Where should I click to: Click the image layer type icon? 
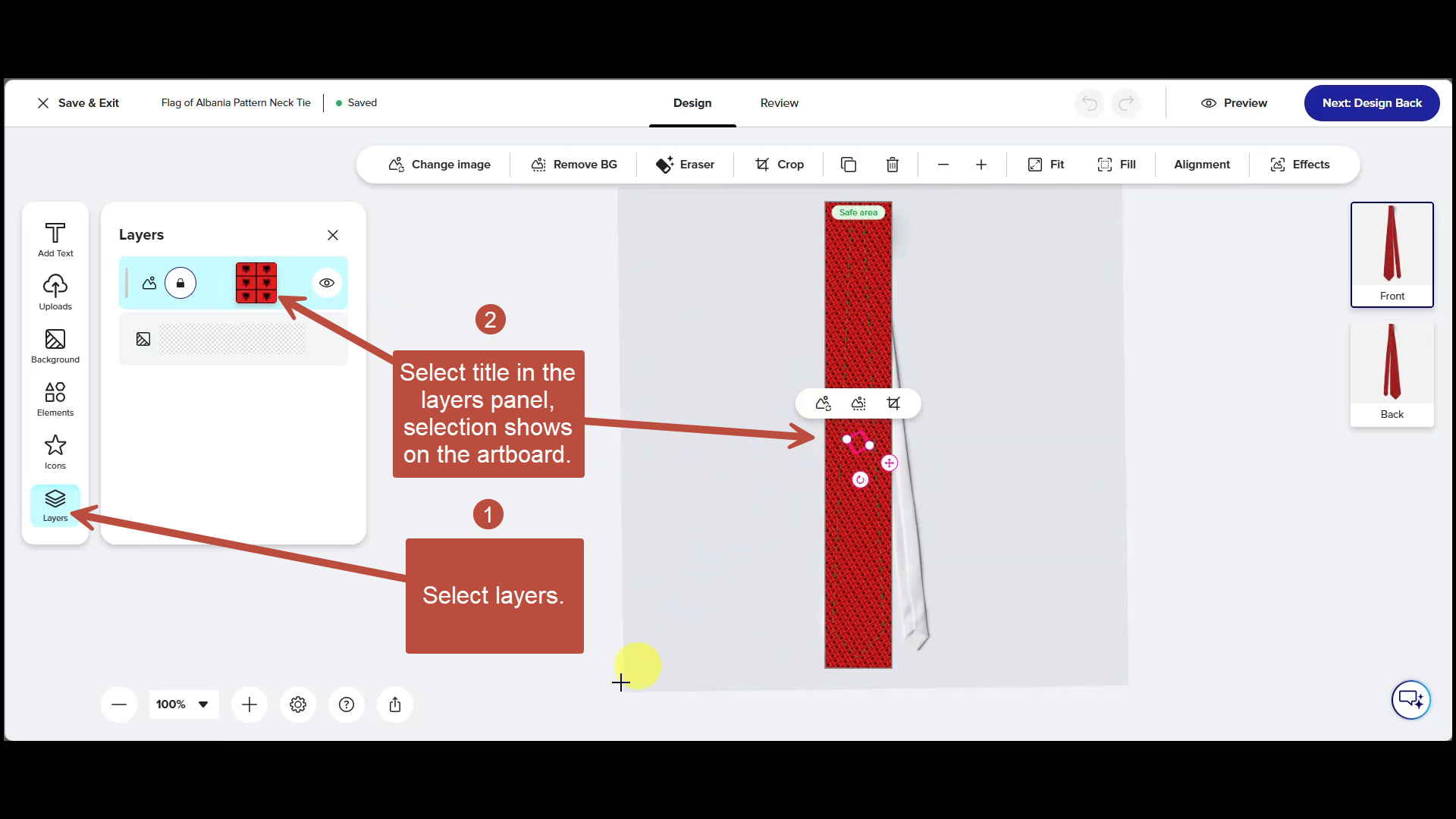[x=149, y=283]
